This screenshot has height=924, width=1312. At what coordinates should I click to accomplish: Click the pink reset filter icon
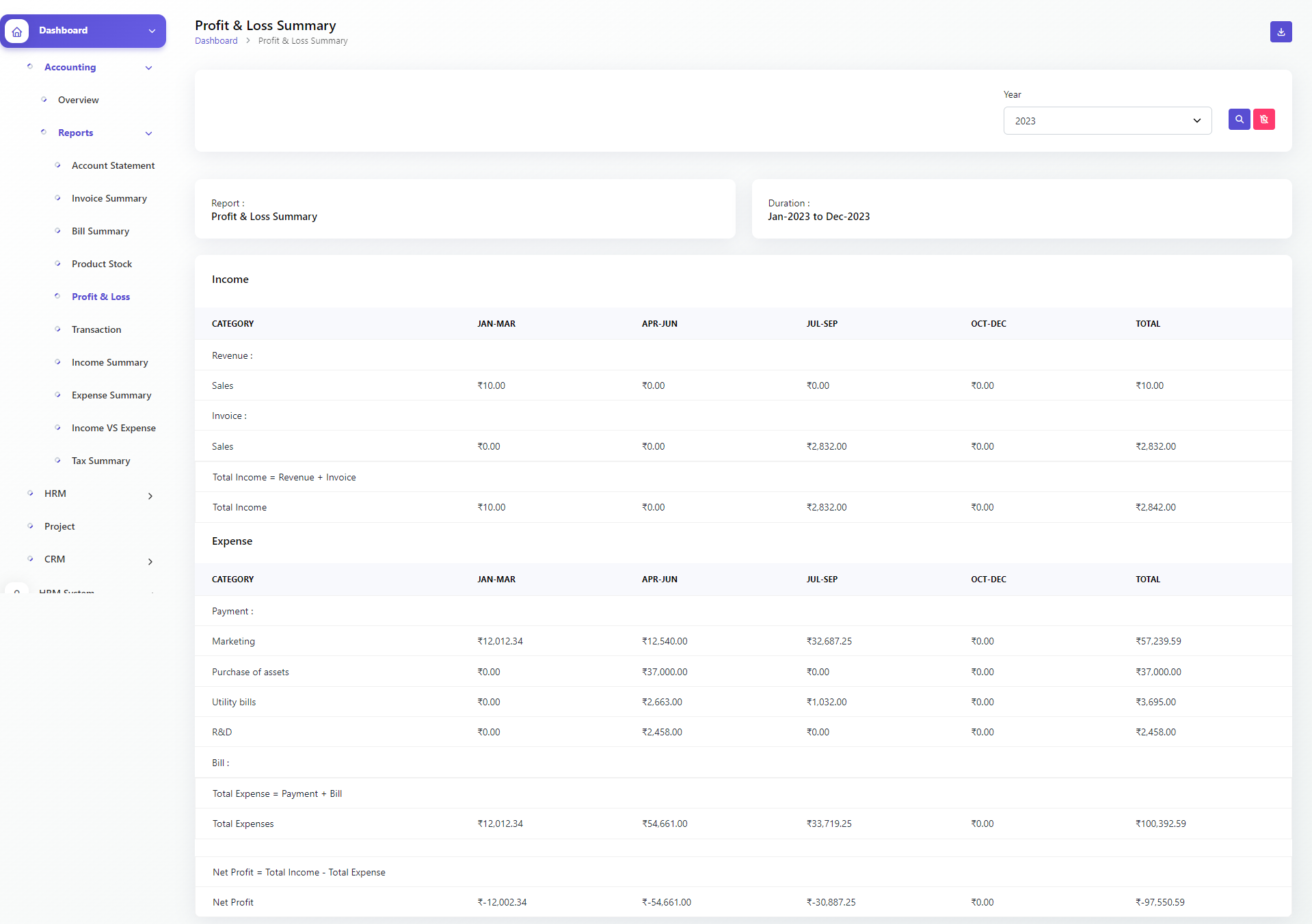pyautogui.click(x=1264, y=120)
